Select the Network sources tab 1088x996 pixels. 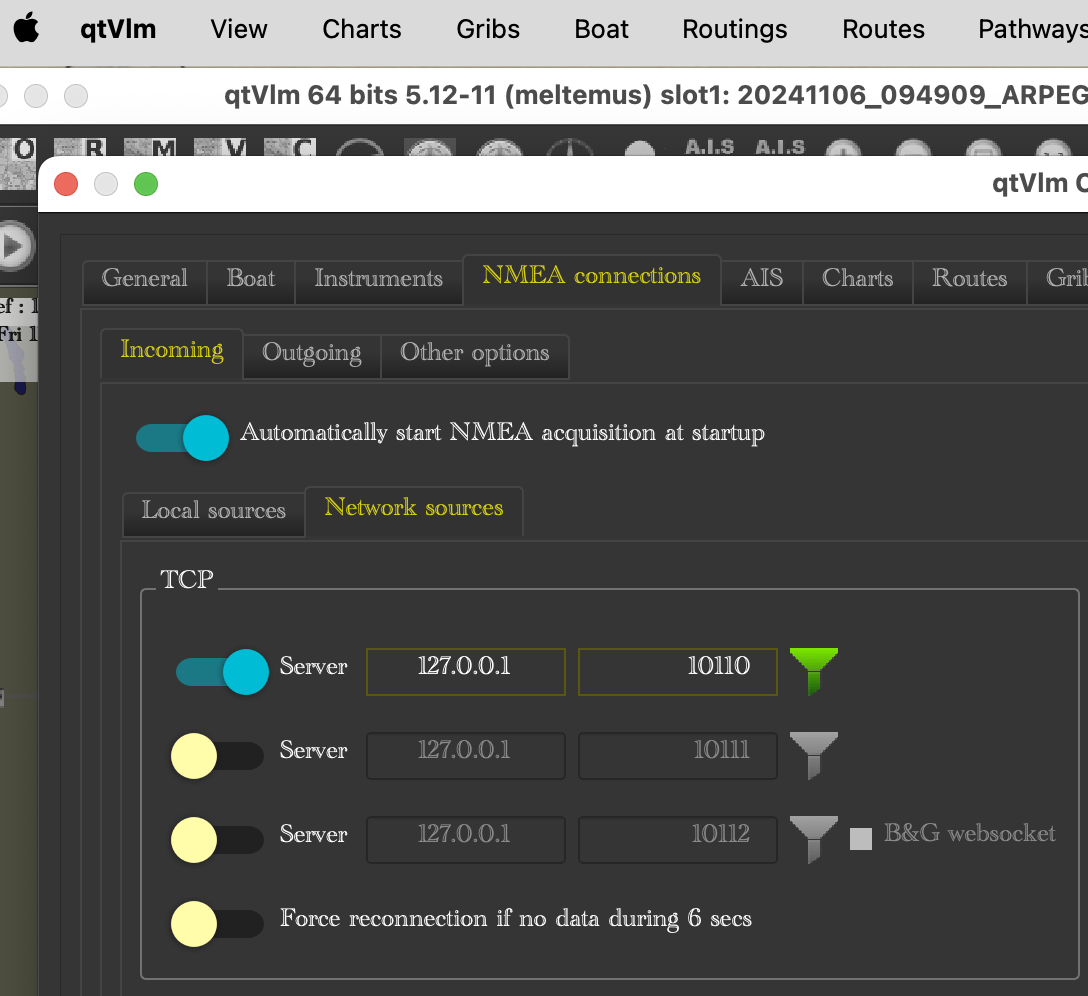tap(414, 511)
